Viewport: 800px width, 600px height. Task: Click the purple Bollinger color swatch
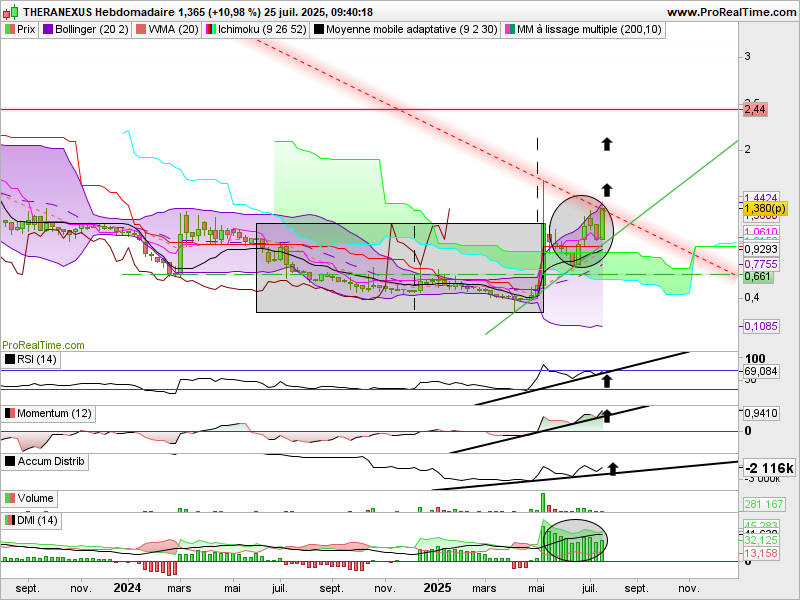[47, 30]
